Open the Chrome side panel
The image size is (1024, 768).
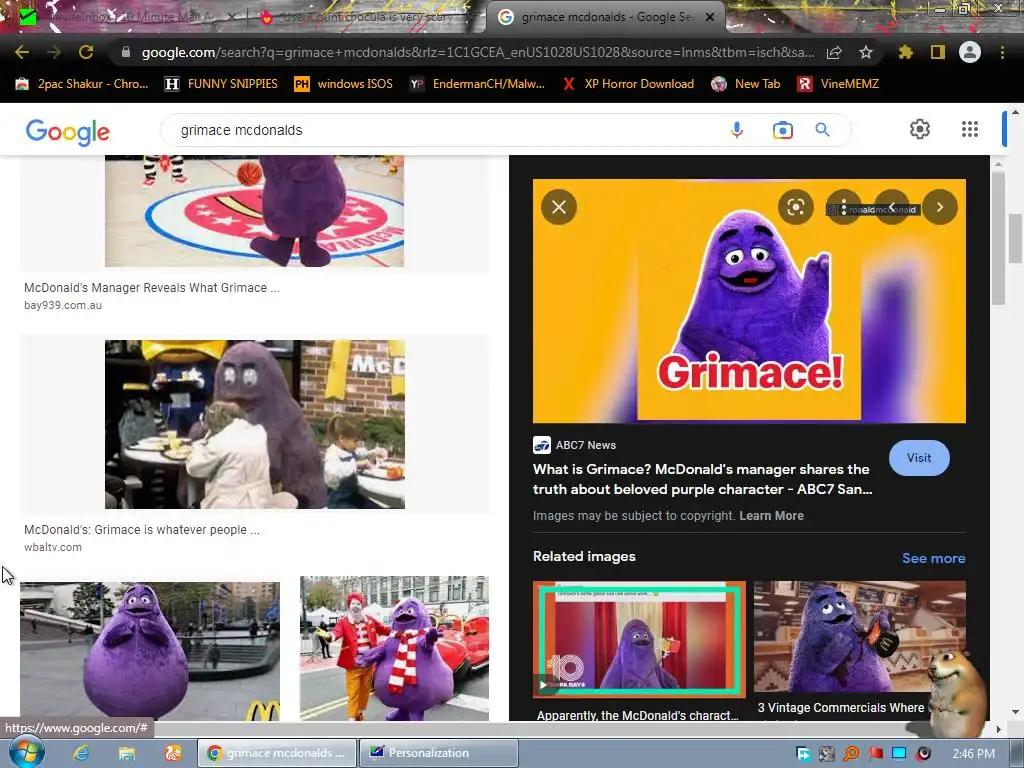point(938,52)
